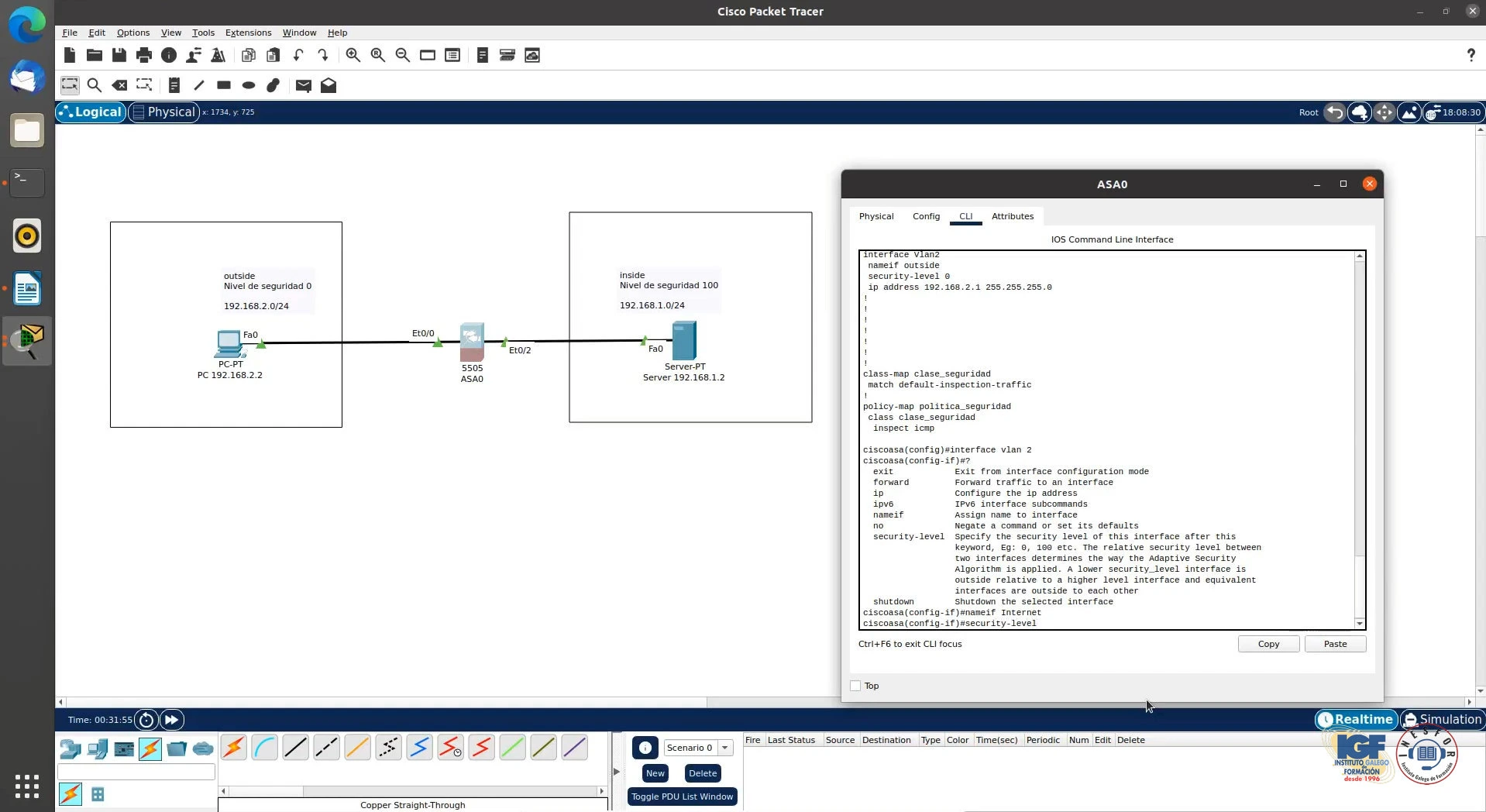
Task: Click the Zoom Out magnifier icon
Action: point(402,55)
